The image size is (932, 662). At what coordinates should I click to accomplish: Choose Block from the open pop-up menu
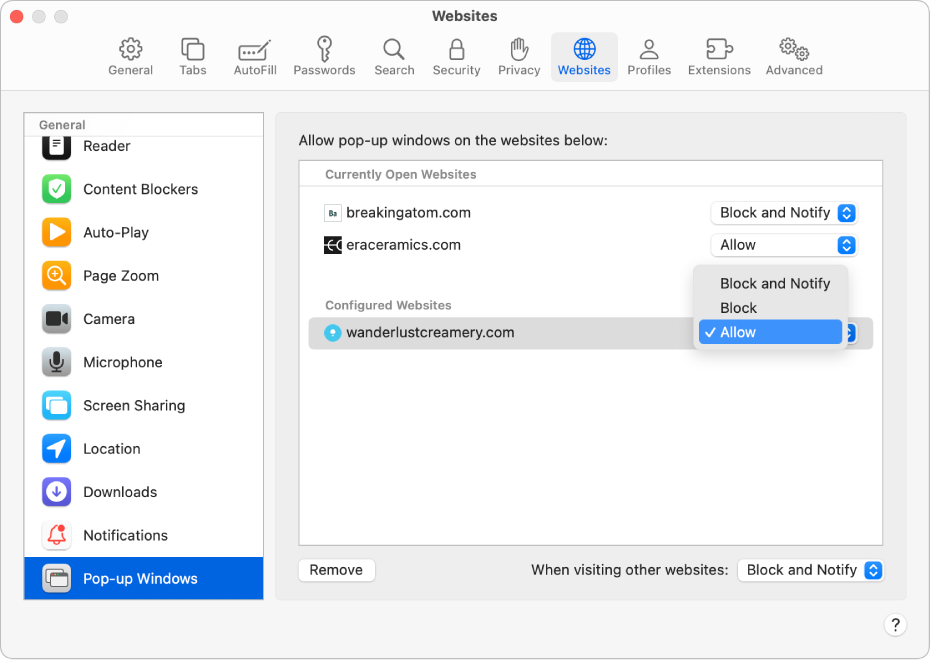(738, 307)
